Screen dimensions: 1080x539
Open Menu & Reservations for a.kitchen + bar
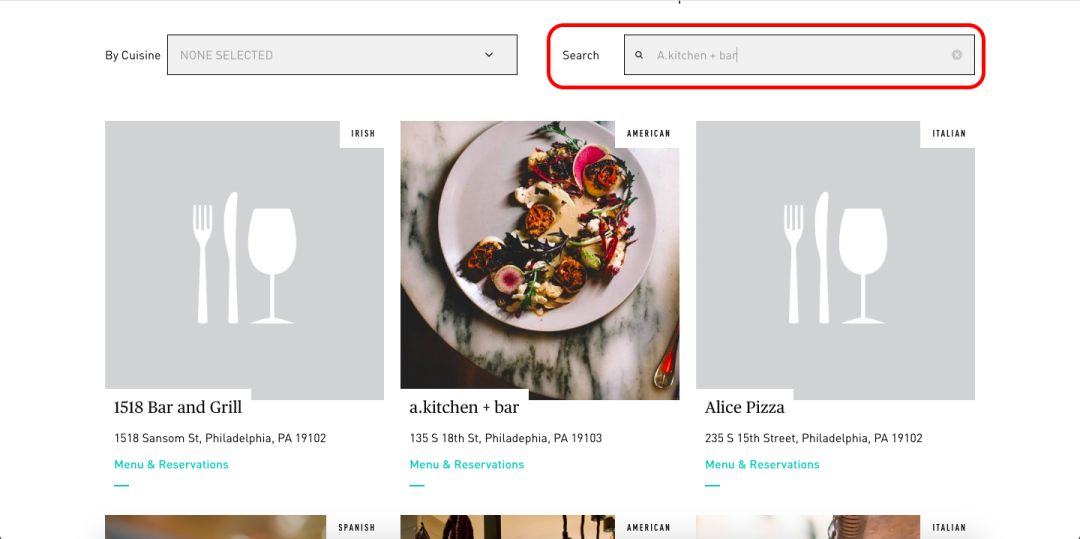tap(467, 465)
